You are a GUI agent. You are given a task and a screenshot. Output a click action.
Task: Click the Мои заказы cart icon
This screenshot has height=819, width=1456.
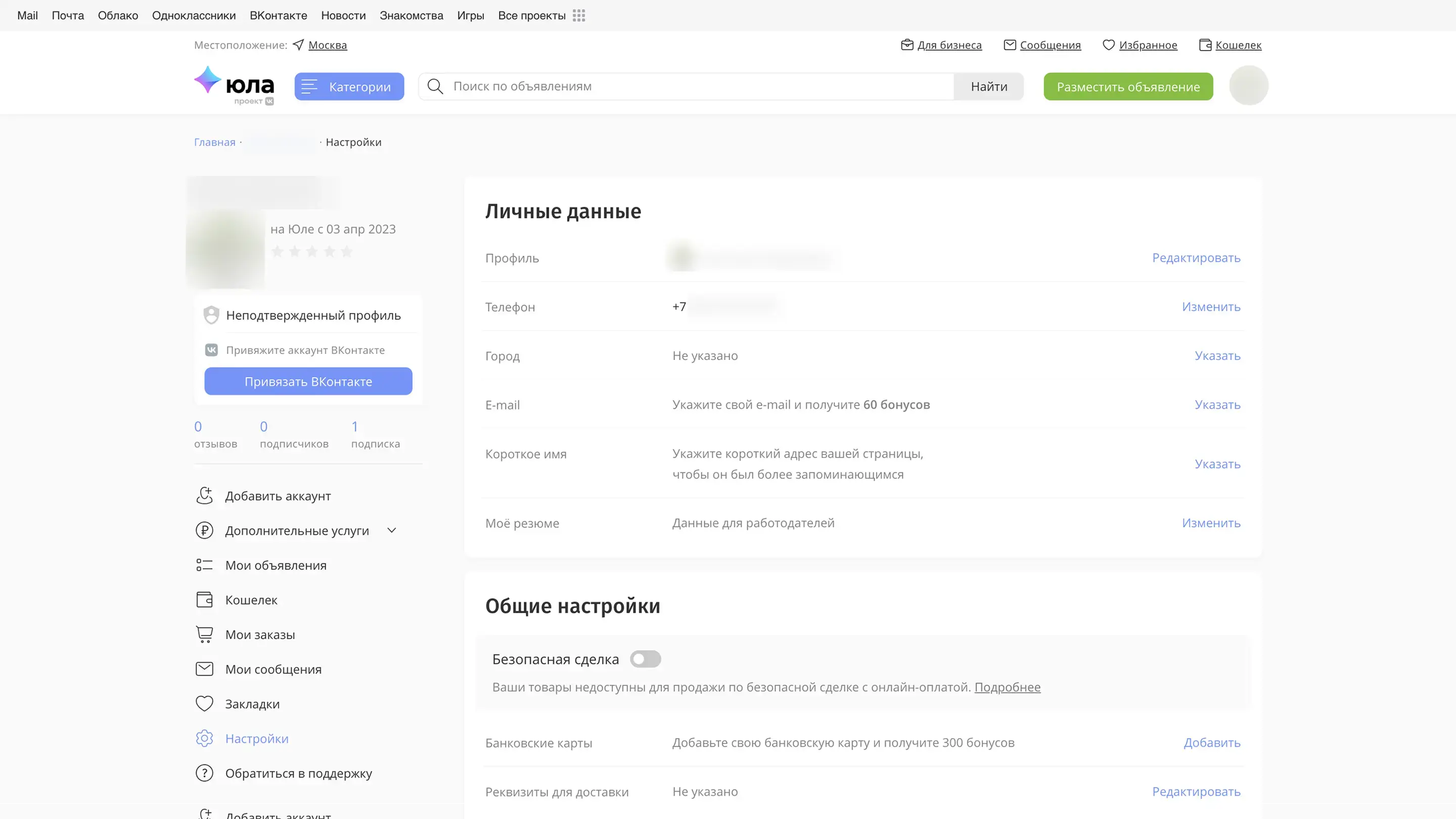[204, 634]
